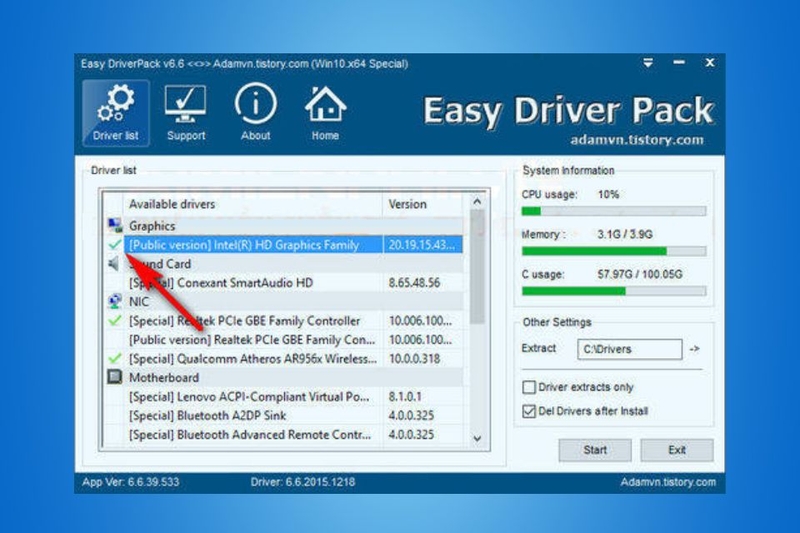Click the driver list scroll up arrow
800x533 pixels.
(477, 201)
